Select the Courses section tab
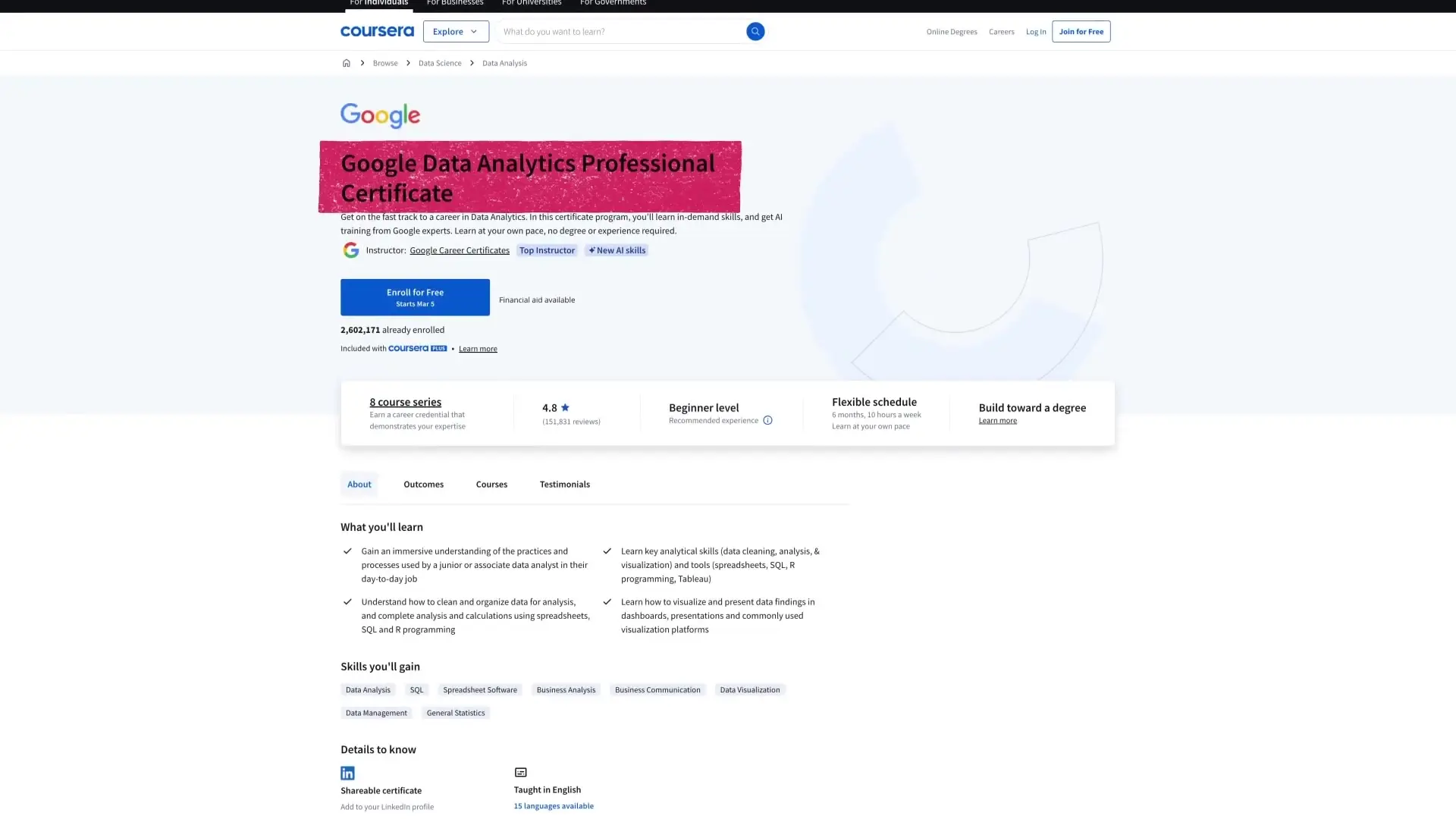The width and height of the screenshot is (1456, 819). tap(491, 484)
